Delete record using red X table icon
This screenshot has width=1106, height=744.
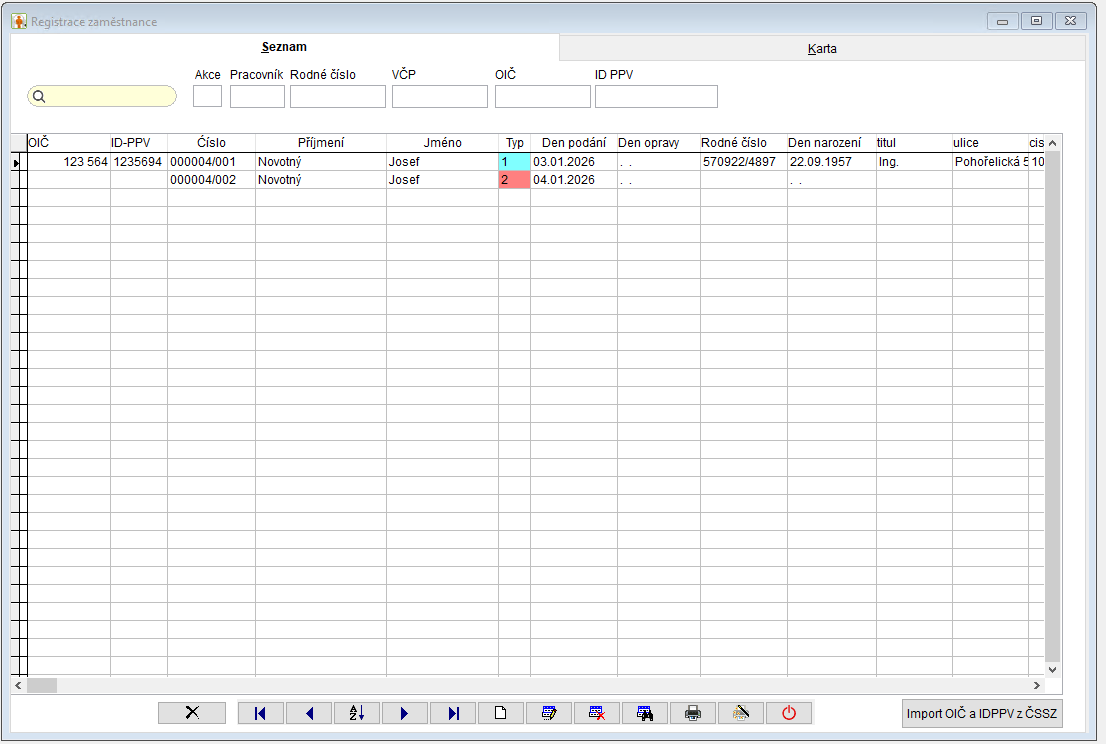[597, 713]
